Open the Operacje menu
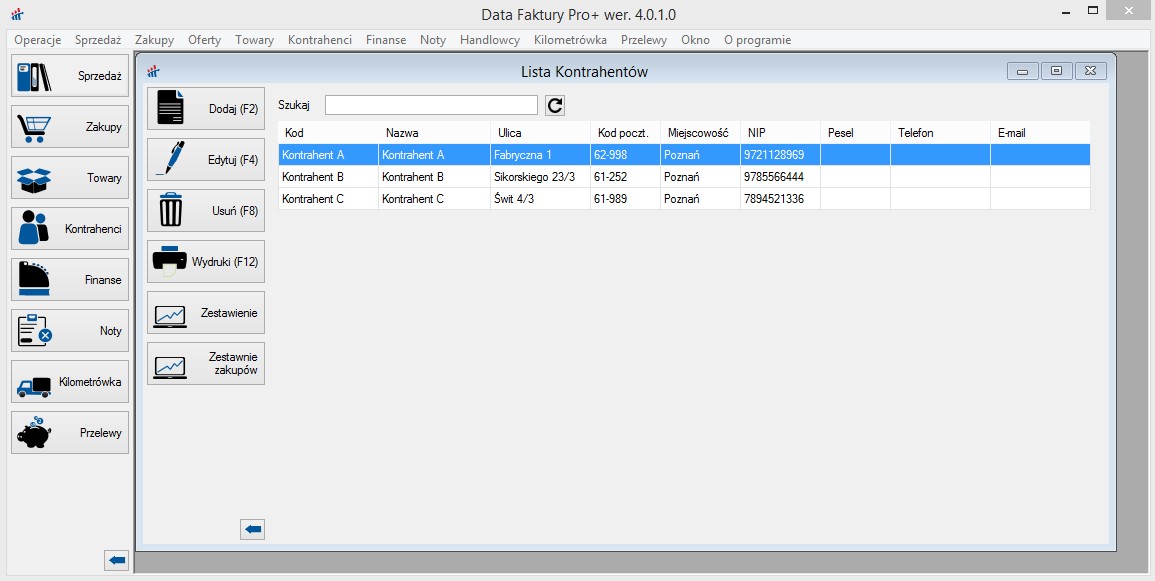1155x581 pixels. (x=37, y=40)
